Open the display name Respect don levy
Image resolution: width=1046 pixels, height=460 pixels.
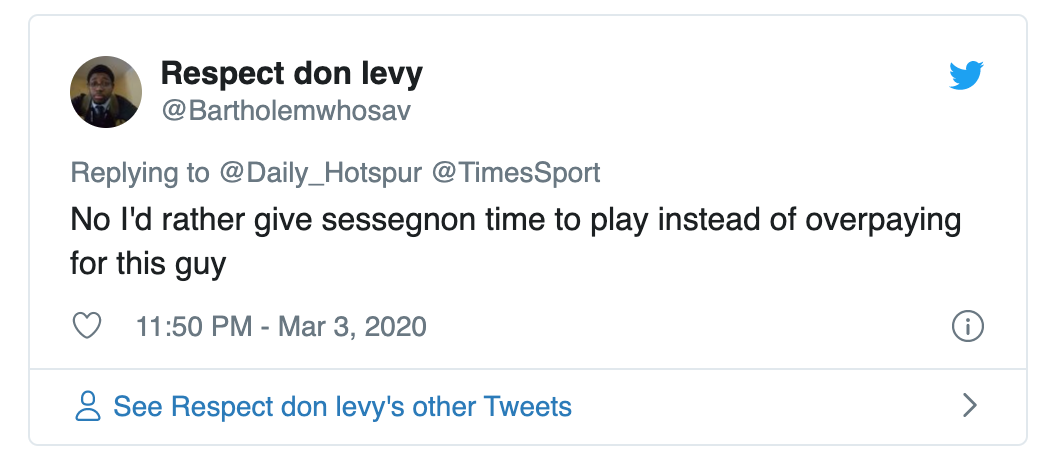pos(292,73)
